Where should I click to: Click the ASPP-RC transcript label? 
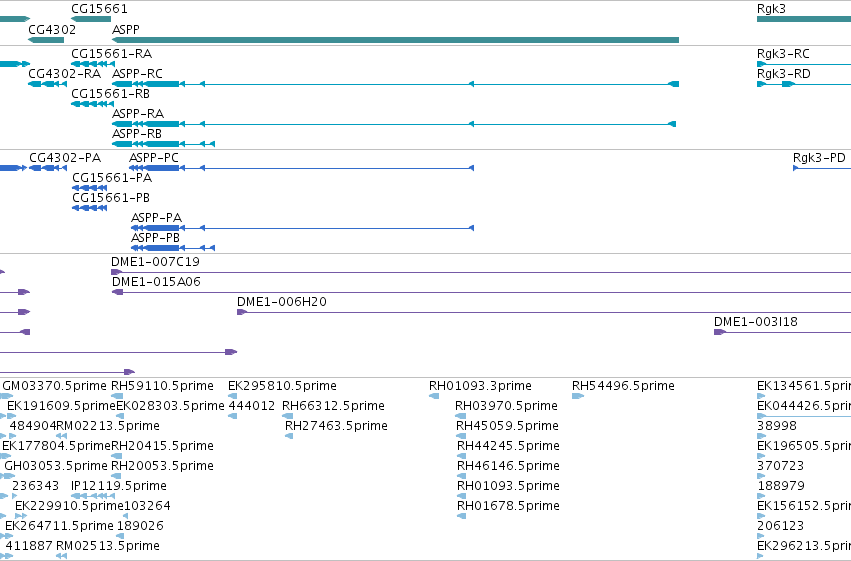point(137,73)
